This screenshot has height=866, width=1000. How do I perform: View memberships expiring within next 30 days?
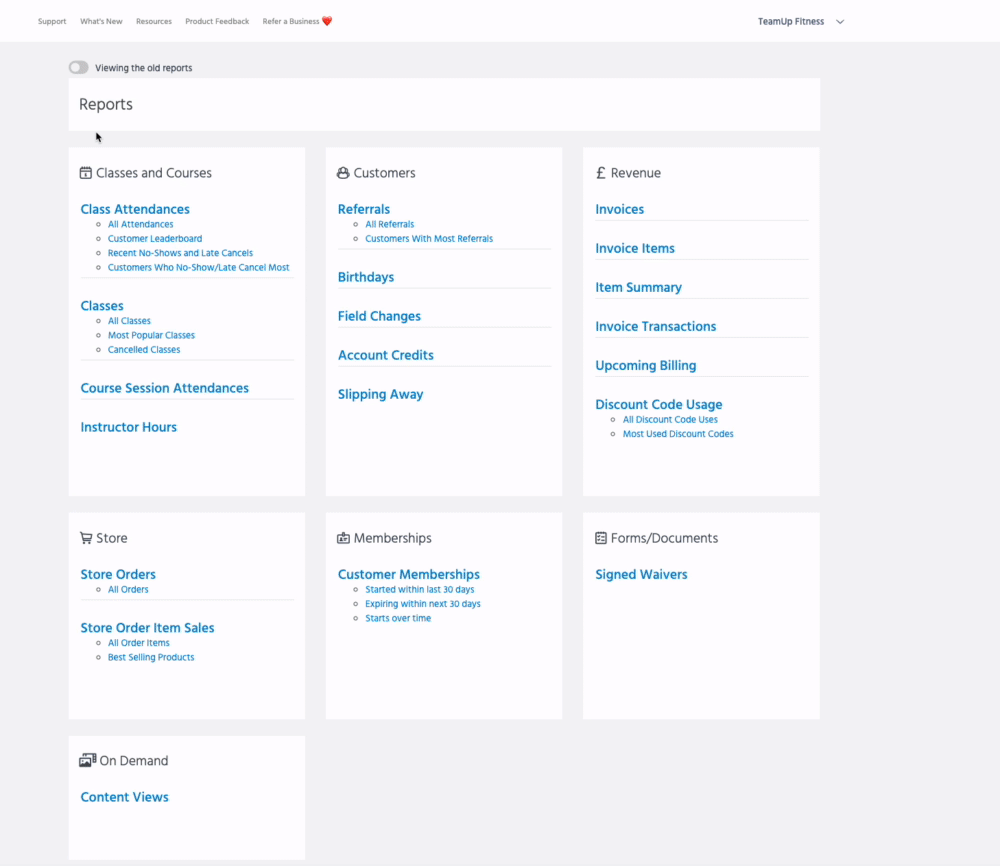[422, 604]
